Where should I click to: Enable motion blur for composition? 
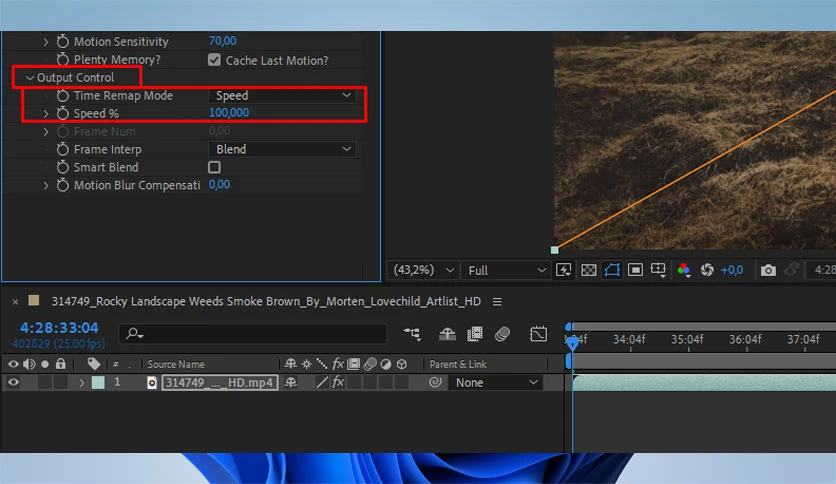click(x=502, y=334)
